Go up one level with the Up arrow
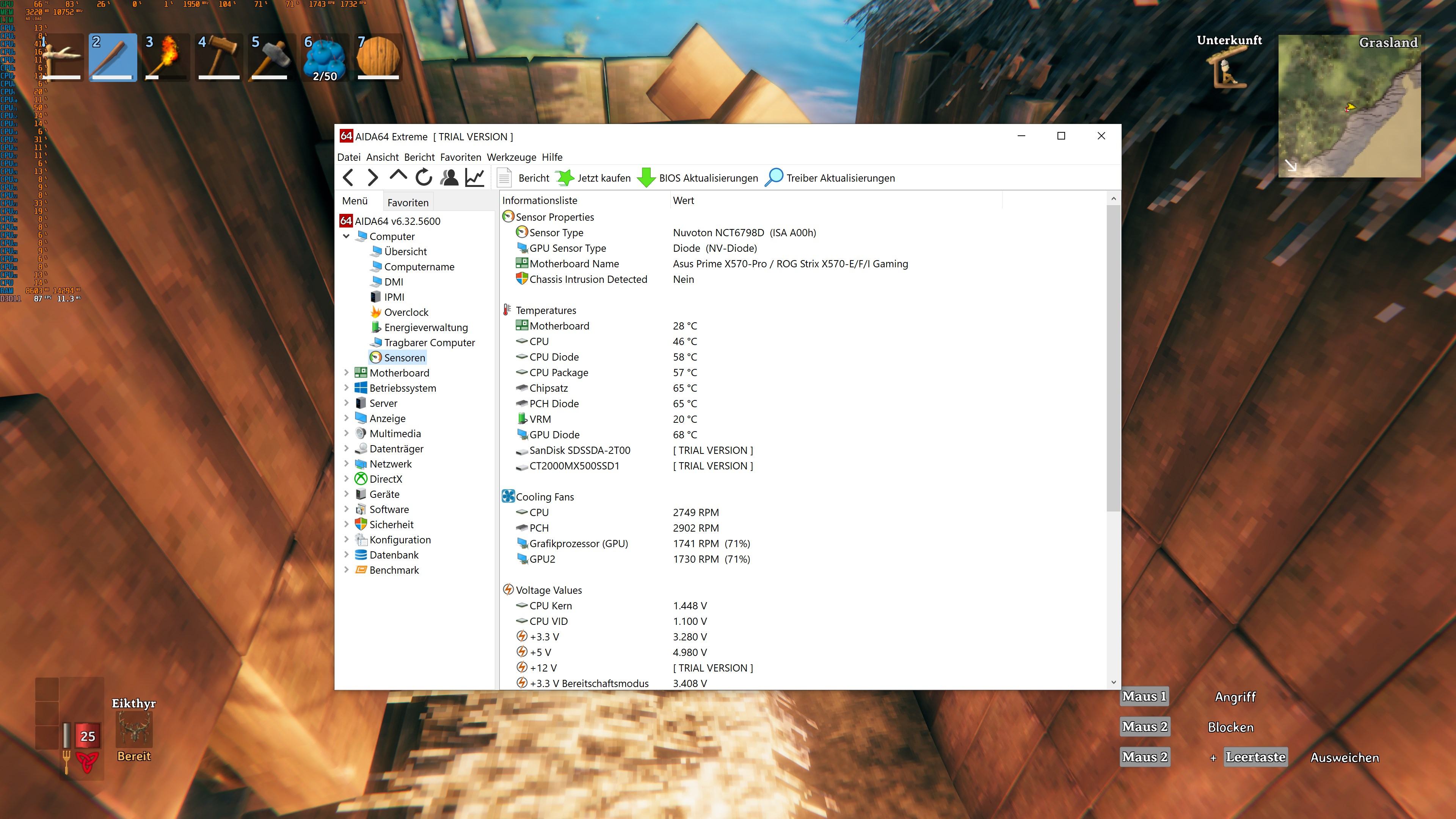The image size is (1456, 819). [398, 177]
